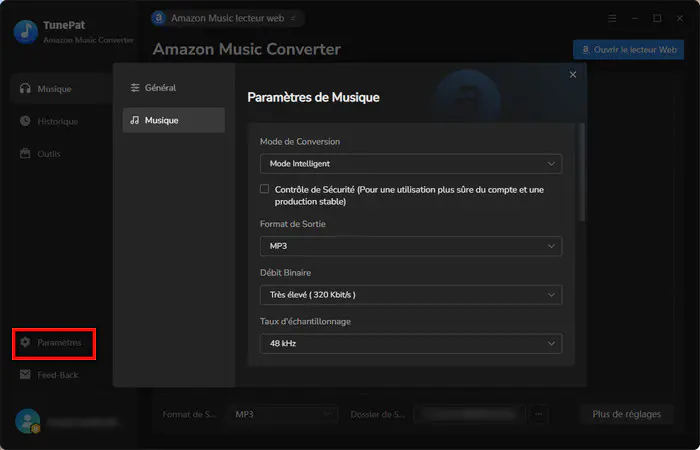Expand the Taux d'échantillonnage dropdown
Image resolution: width=700 pixels, height=450 pixels.
coord(411,343)
